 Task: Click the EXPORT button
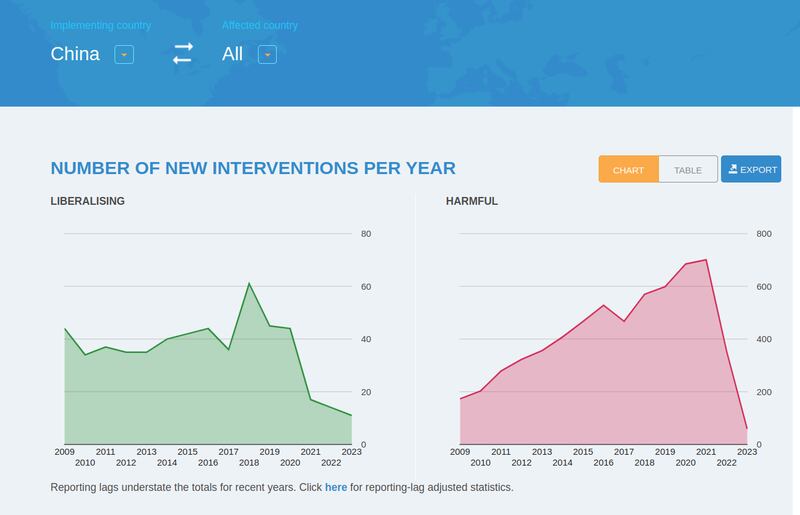751,170
